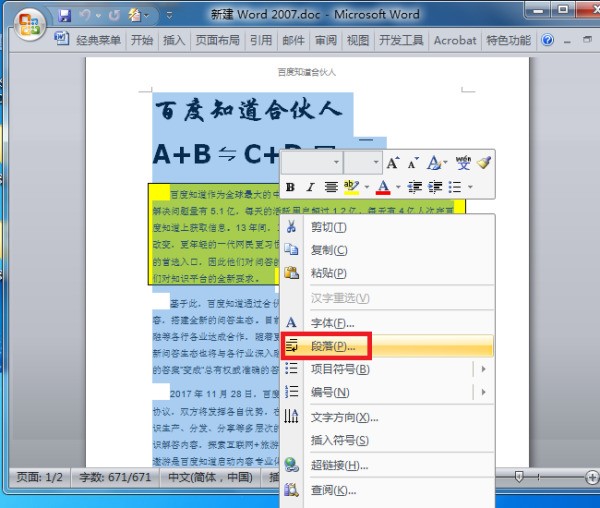Open font name dropdown in mini toolbar
The height and width of the screenshot is (508, 600).
pyautogui.click(x=335, y=162)
